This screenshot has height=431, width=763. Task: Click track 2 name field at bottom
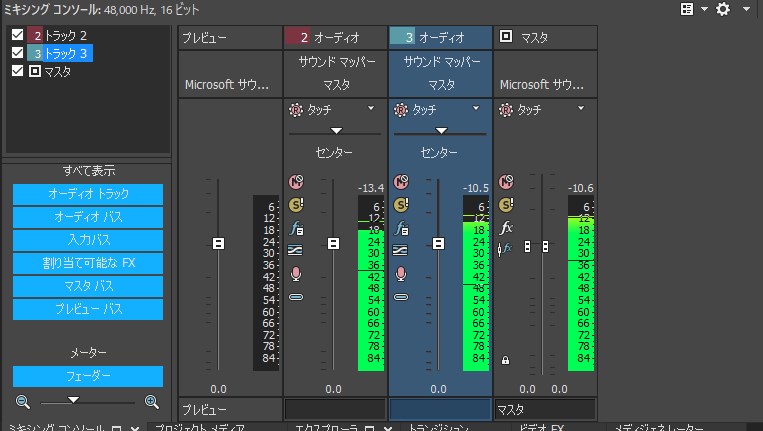[x=335, y=410]
